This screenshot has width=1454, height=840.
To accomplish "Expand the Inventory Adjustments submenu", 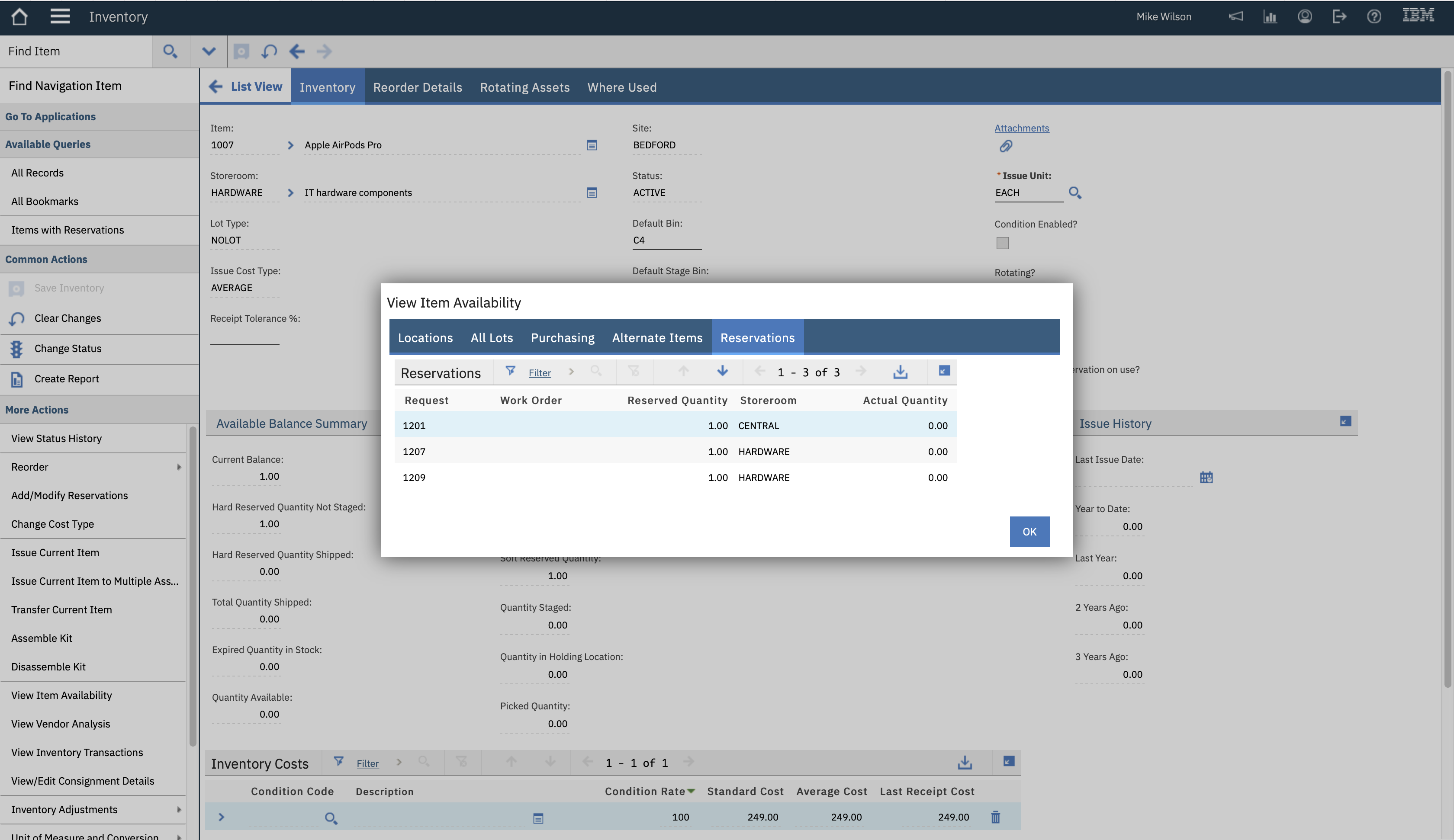I will (179, 809).
